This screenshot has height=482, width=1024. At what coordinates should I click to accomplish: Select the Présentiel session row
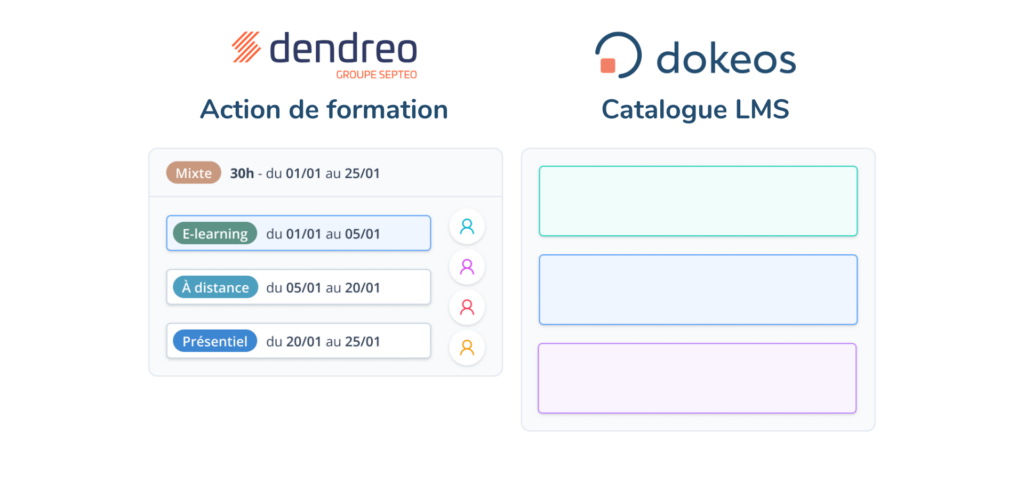[x=298, y=341]
